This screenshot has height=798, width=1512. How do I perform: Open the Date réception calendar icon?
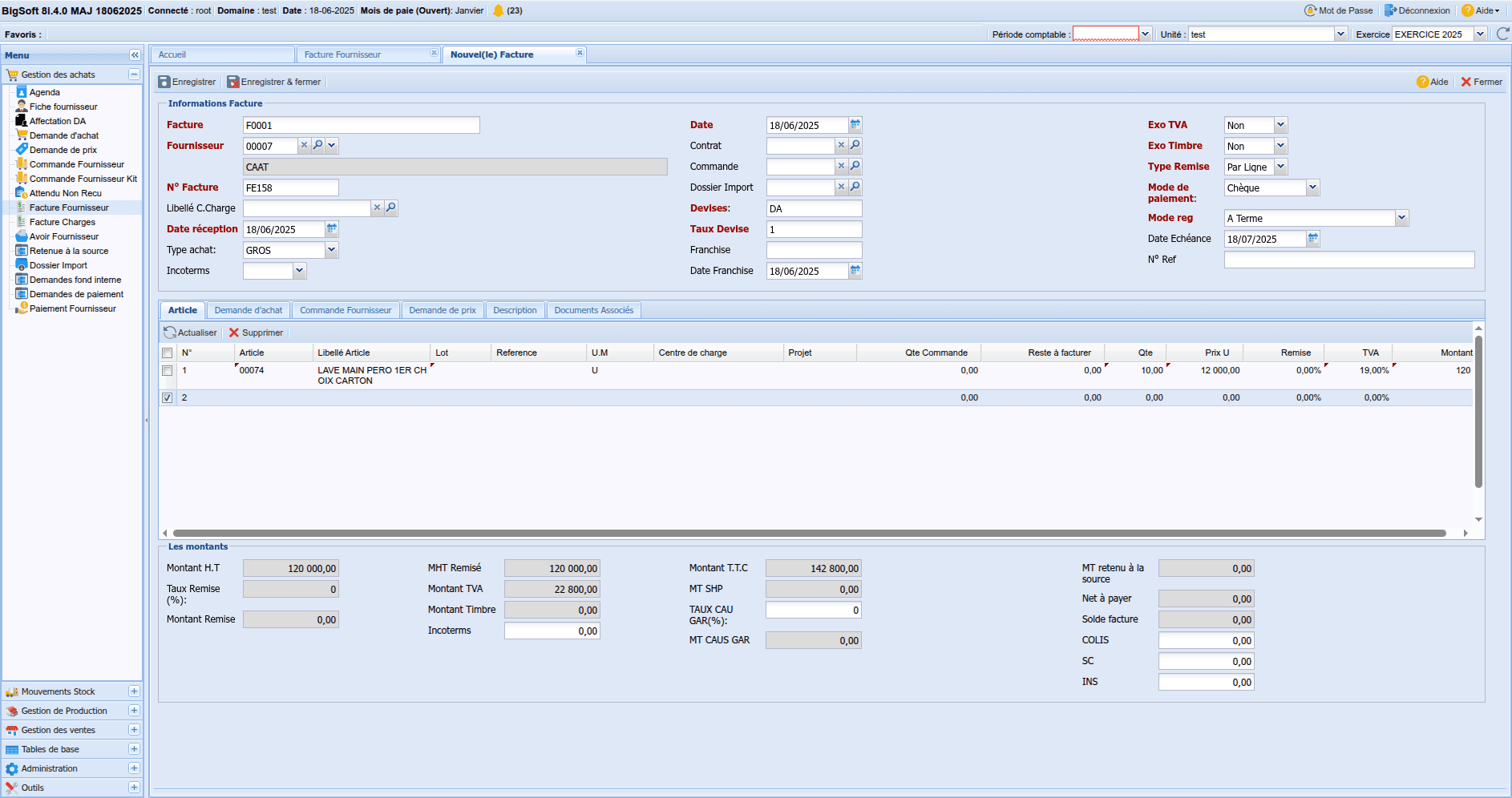pyautogui.click(x=332, y=229)
